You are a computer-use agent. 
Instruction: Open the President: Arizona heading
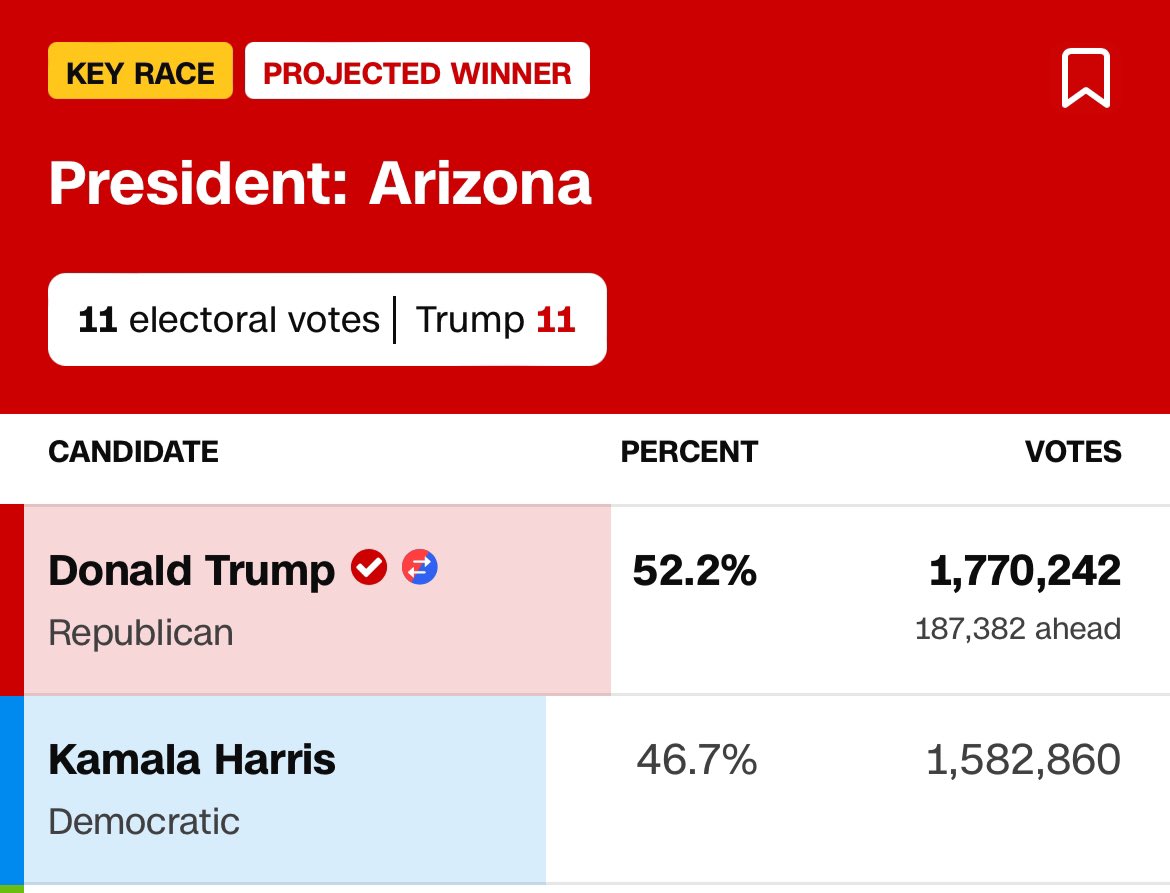(320, 184)
